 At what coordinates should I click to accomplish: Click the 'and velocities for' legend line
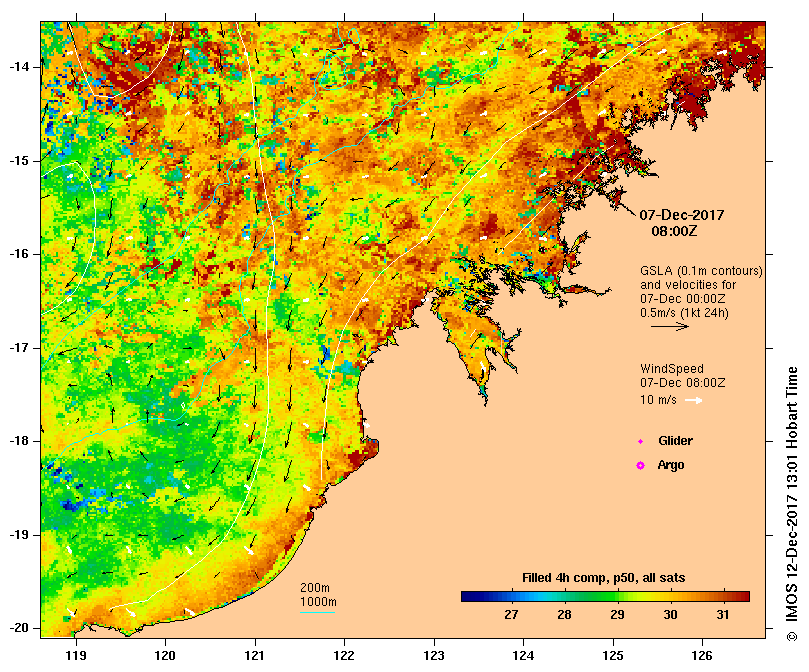[688, 285]
